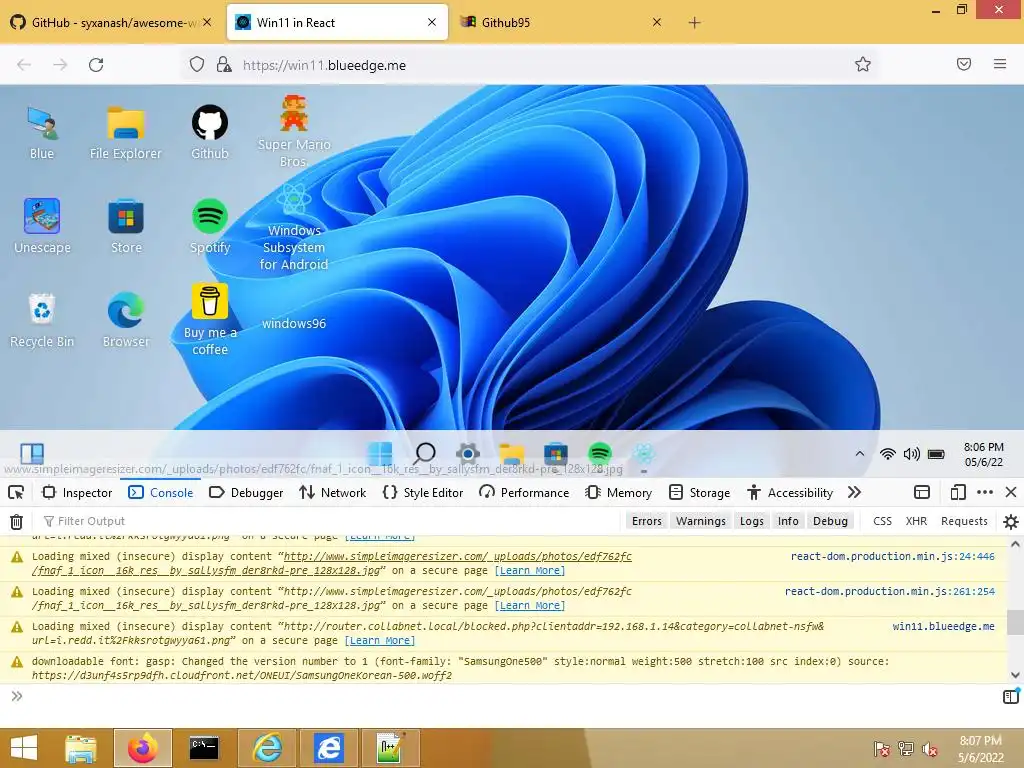Click the Win11 battery tray icon
The image size is (1024, 768).
click(x=936, y=454)
